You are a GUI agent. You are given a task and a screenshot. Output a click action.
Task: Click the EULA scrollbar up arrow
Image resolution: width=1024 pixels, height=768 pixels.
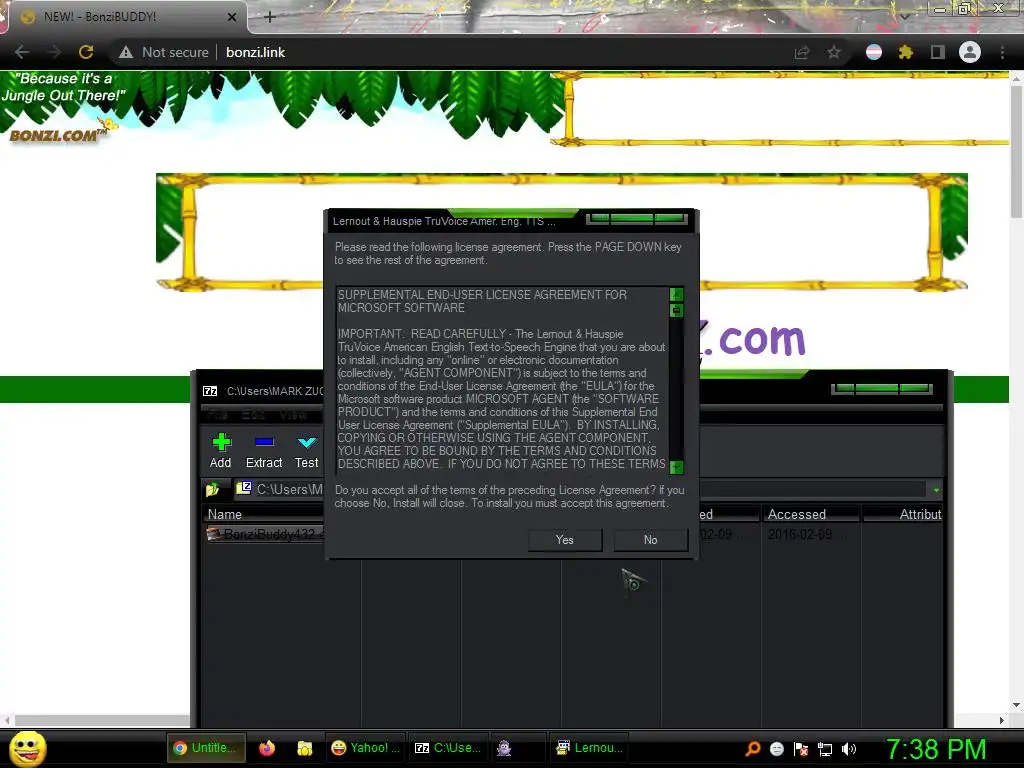677,294
